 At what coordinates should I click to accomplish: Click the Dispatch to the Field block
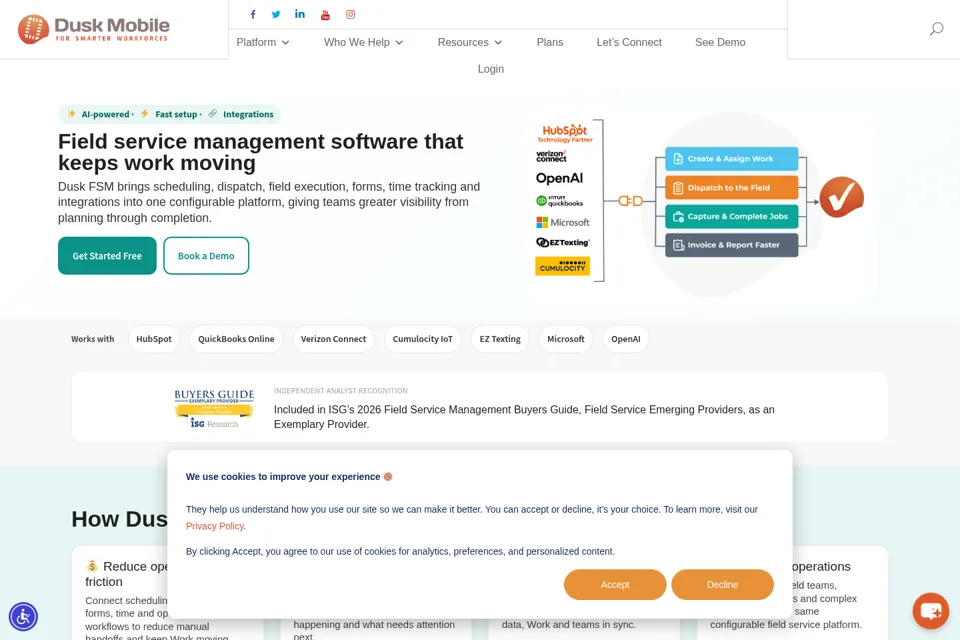(732, 187)
